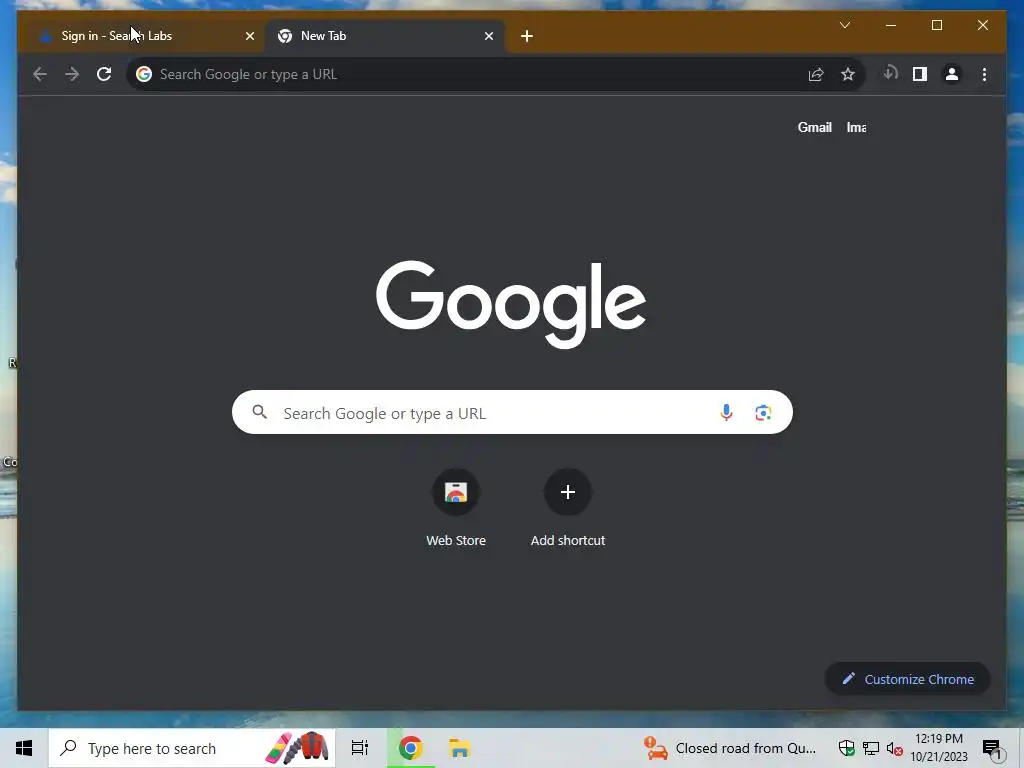Click the Google logo on the page
Screen dimensions: 1024x768
pos(511,304)
